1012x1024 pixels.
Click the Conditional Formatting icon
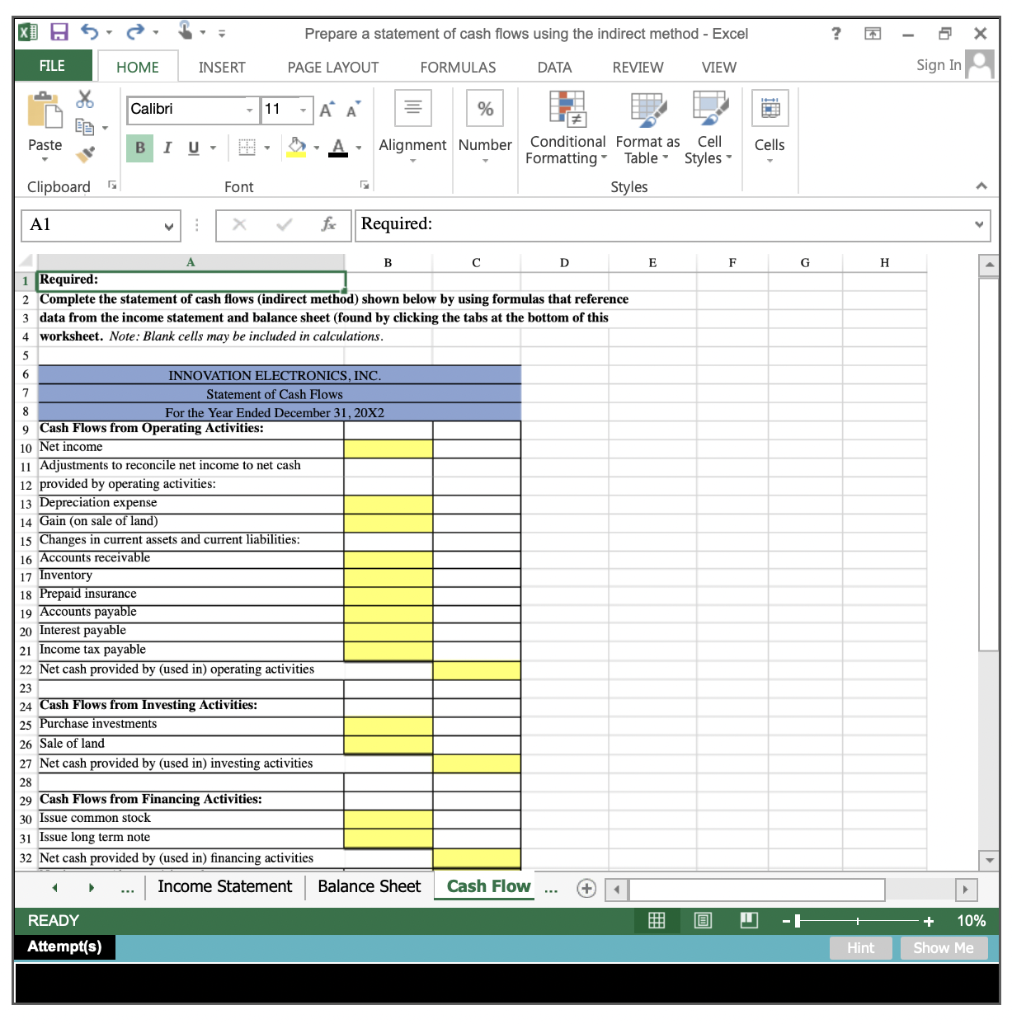click(567, 108)
